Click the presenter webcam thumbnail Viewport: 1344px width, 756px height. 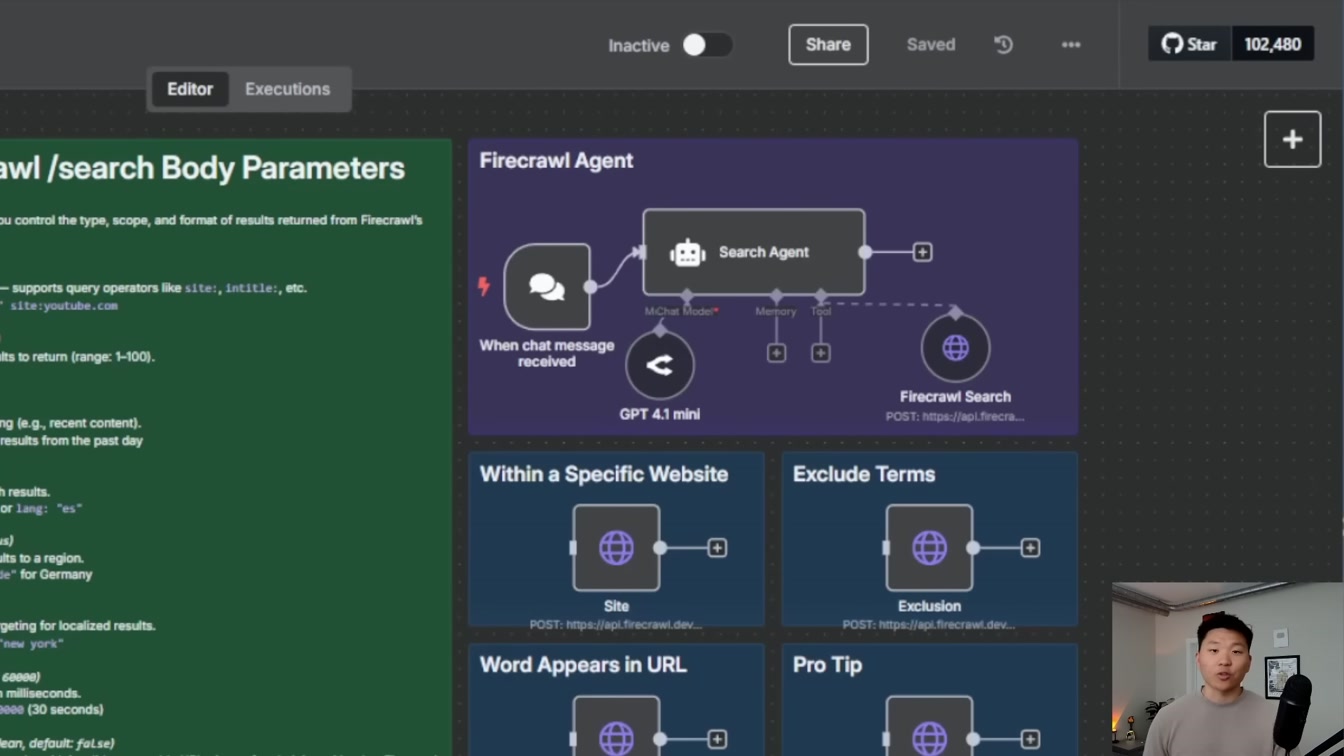(1228, 669)
